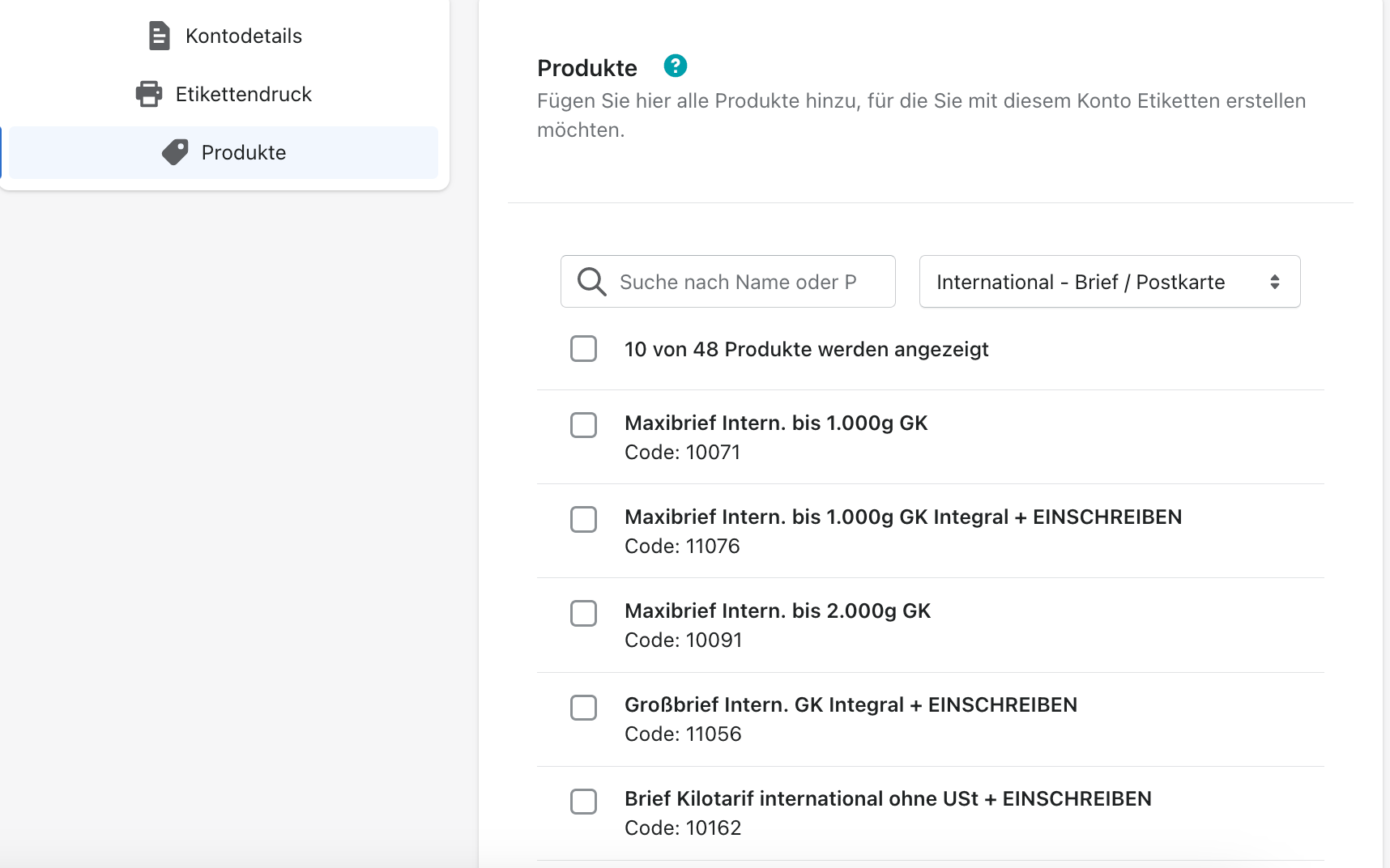Viewport: 1390px width, 868px height.
Task: Click Maxibrief Intern. bis 2.000g GK label
Action: pyautogui.click(x=778, y=611)
